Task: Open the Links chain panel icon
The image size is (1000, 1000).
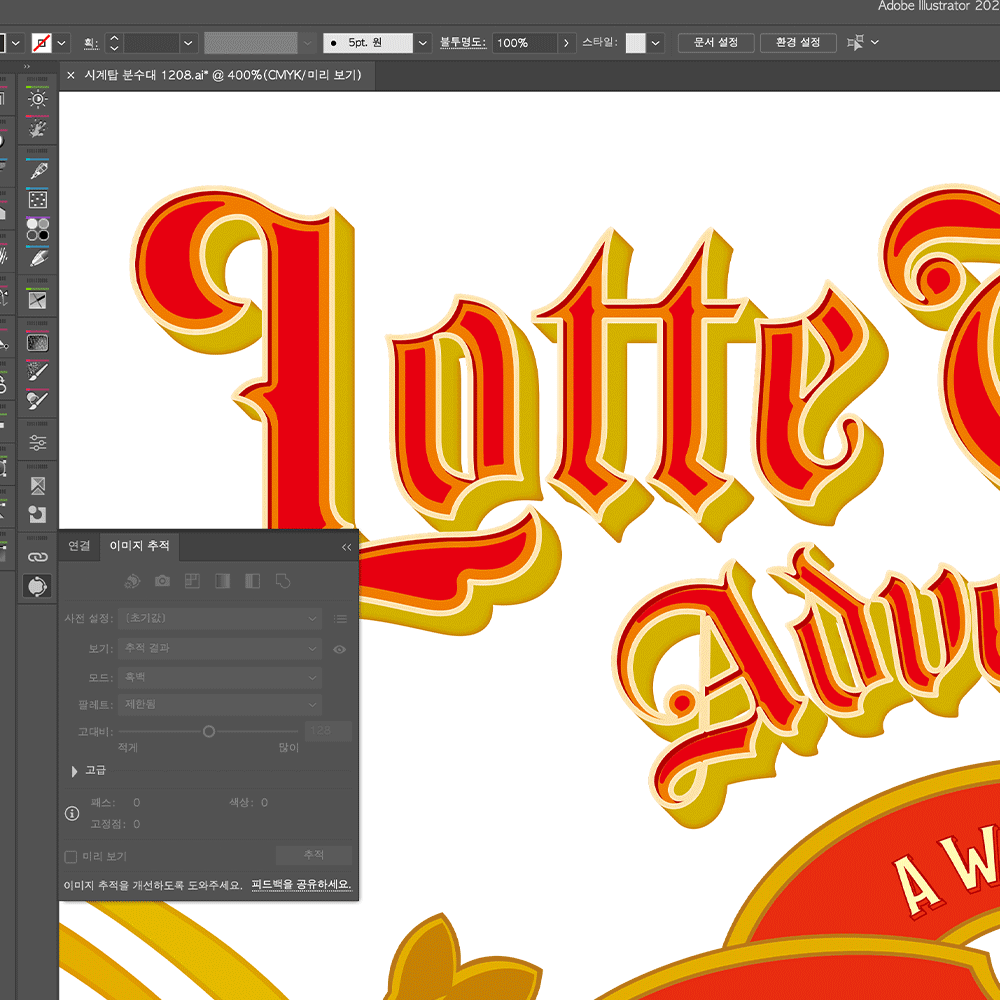Action: click(x=38, y=557)
